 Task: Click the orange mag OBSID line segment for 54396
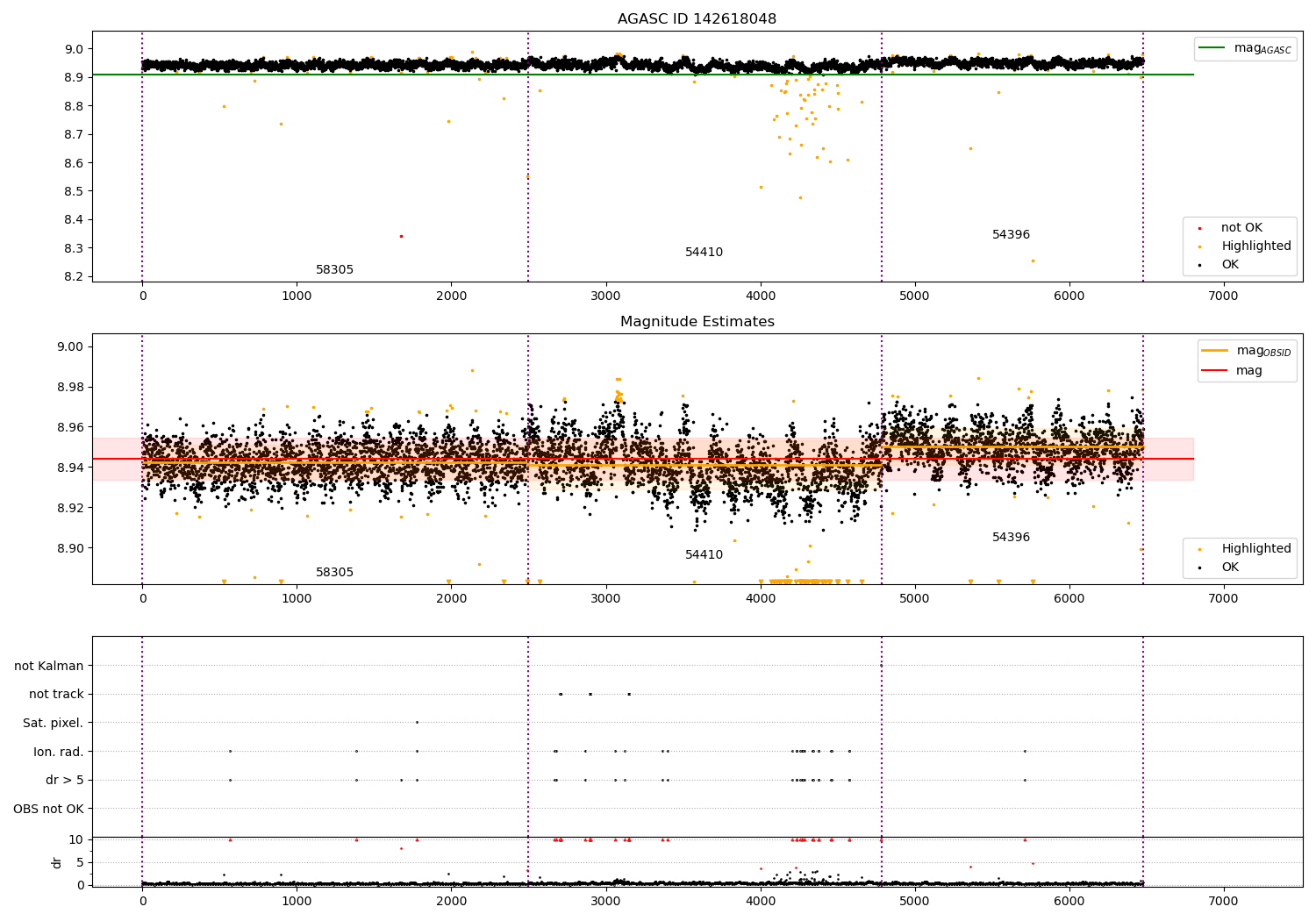(1012, 446)
